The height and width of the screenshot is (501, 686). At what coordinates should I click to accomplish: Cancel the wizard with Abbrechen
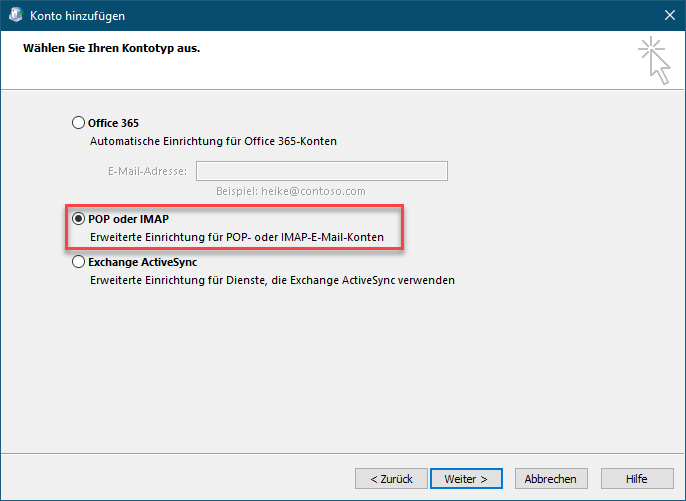pos(551,479)
